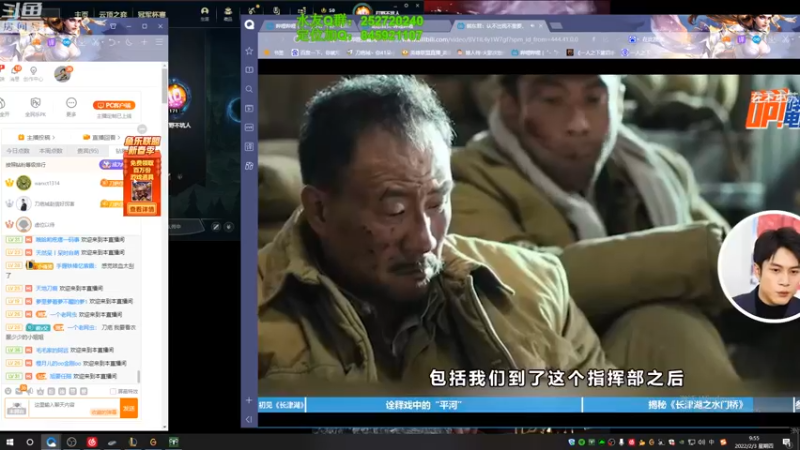
Task: Open 冠军杯赛 tab in League client
Action: [152, 14]
